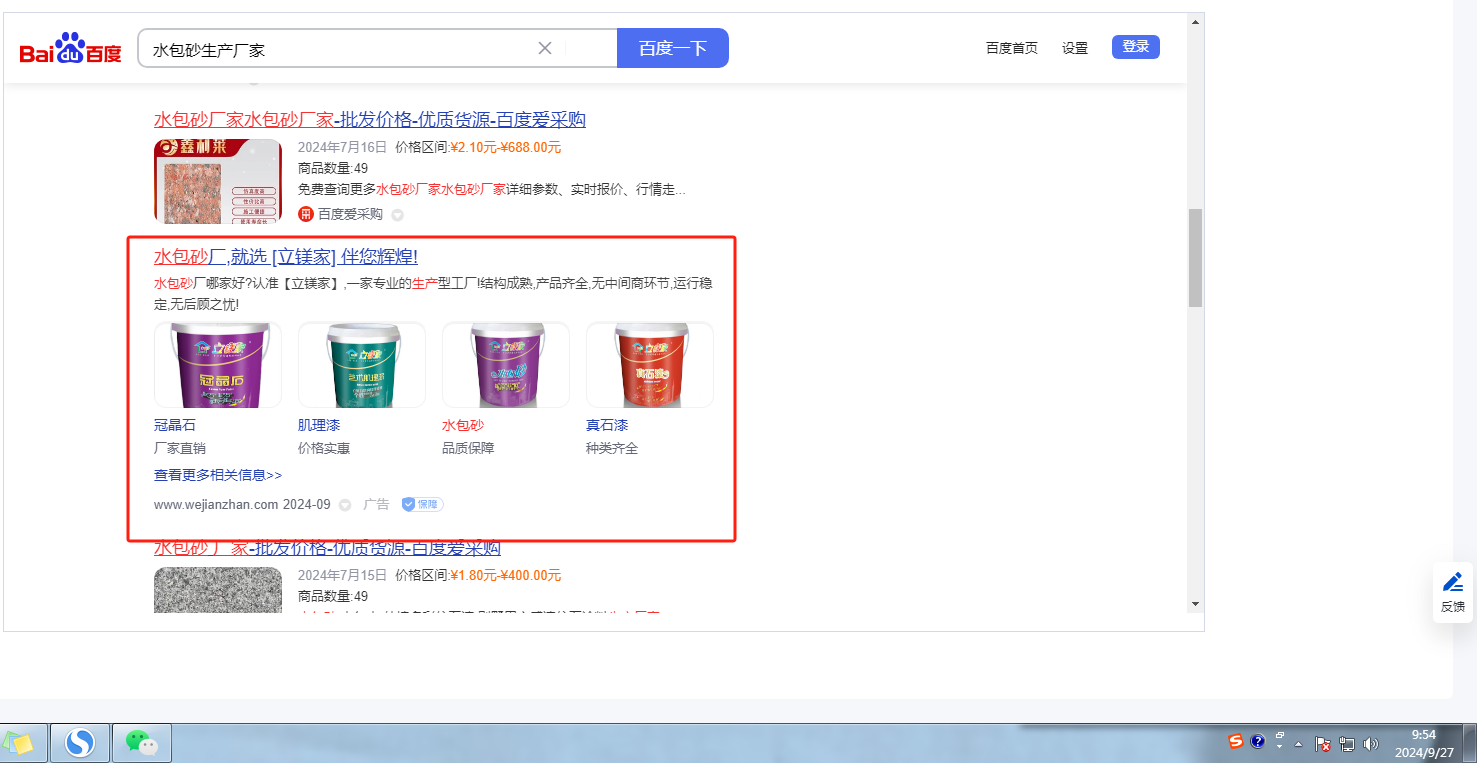The width and height of the screenshot is (1477, 763).
Task: Open the 肌理漆 product link
Action: click(319, 426)
